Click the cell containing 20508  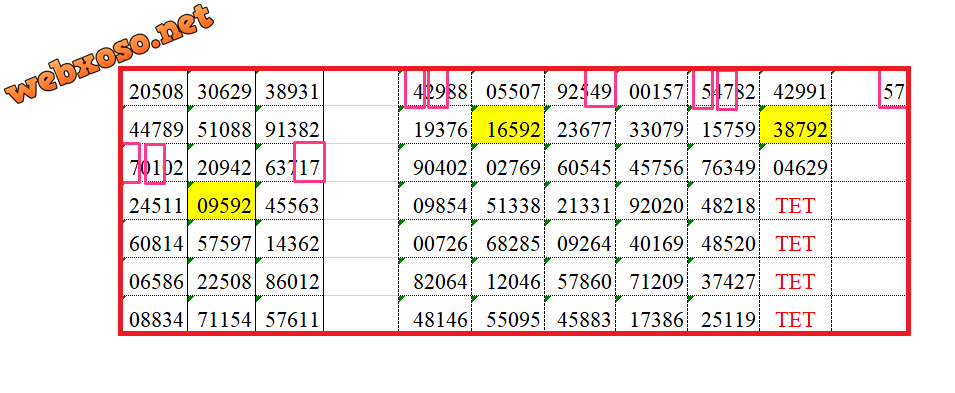click(x=155, y=88)
